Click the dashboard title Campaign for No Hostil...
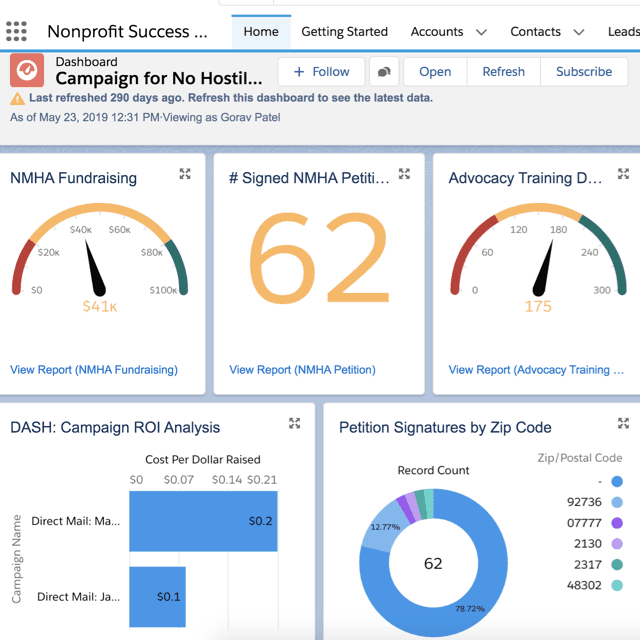The width and height of the screenshot is (640, 640). pyautogui.click(x=159, y=78)
